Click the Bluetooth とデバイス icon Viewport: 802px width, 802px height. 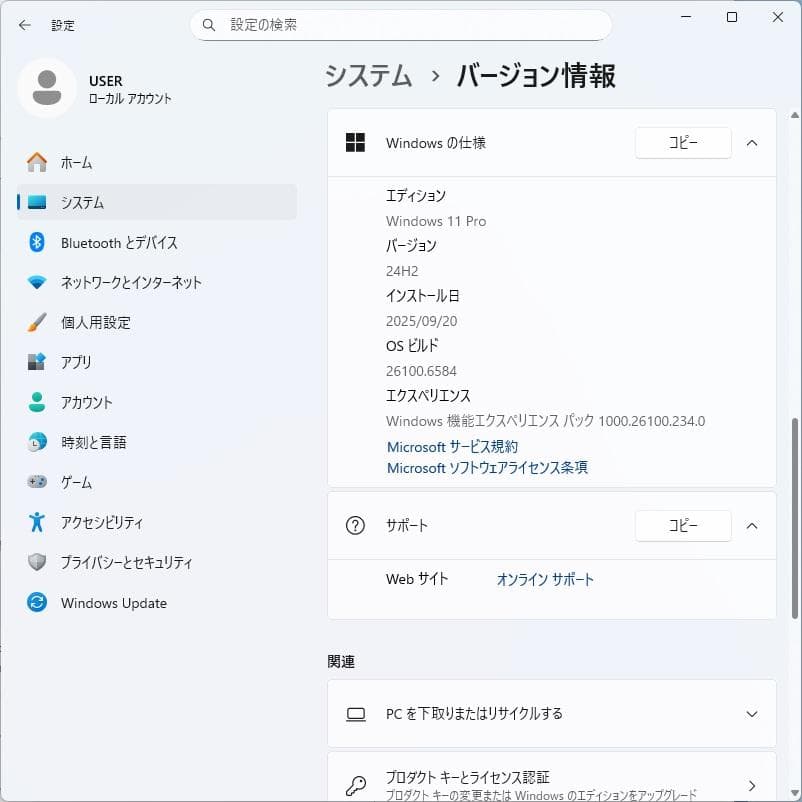coord(39,242)
